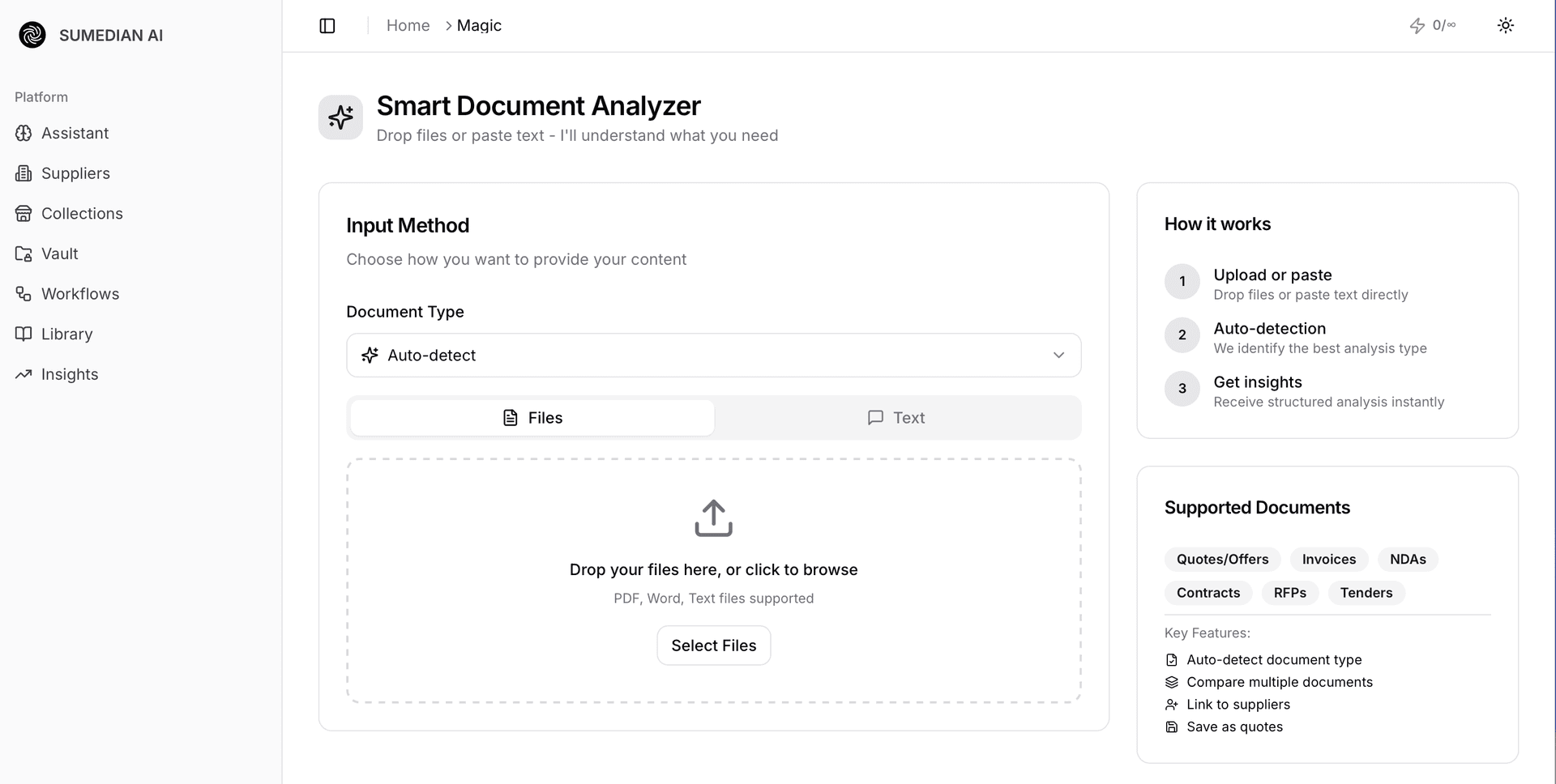Viewport: 1556px width, 784px height.
Task: Click the chevron arrow in Auto-detect combo box
Action: [1058, 356]
